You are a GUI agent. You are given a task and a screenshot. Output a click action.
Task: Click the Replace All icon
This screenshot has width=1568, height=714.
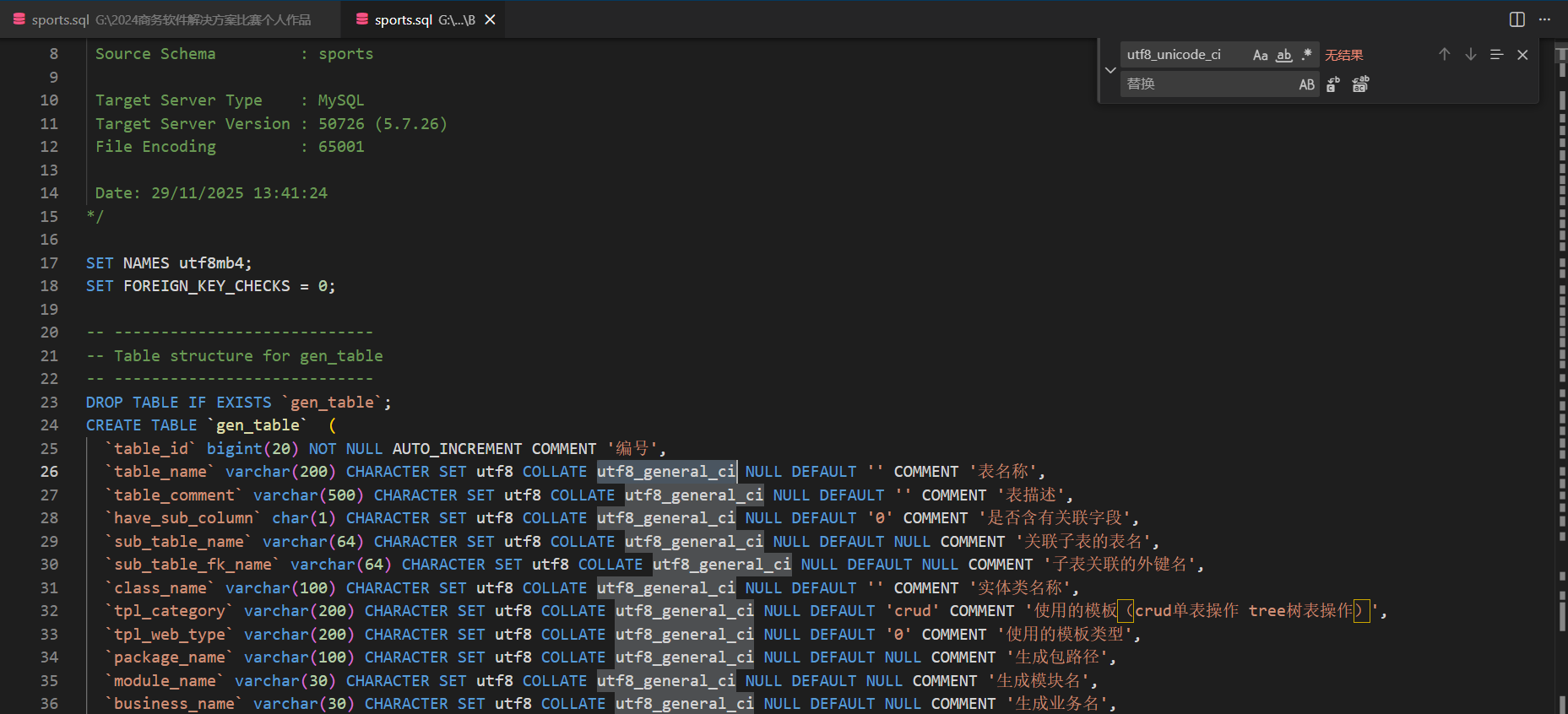(1360, 84)
